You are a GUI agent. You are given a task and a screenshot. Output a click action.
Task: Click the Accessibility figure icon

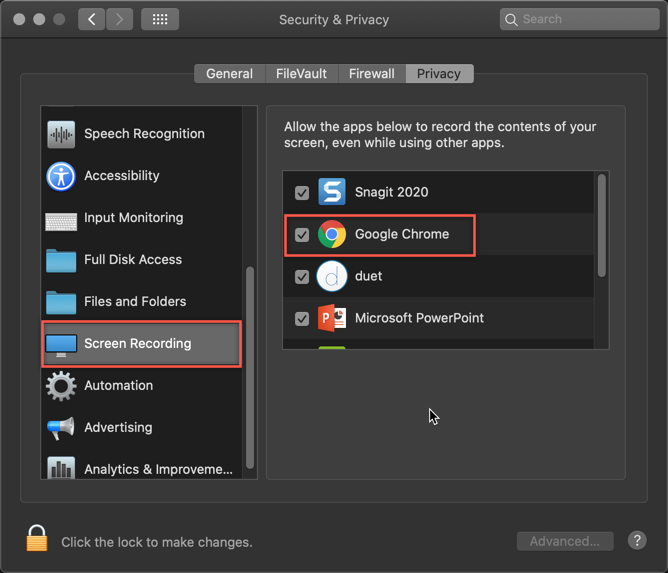click(x=61, y=176)
